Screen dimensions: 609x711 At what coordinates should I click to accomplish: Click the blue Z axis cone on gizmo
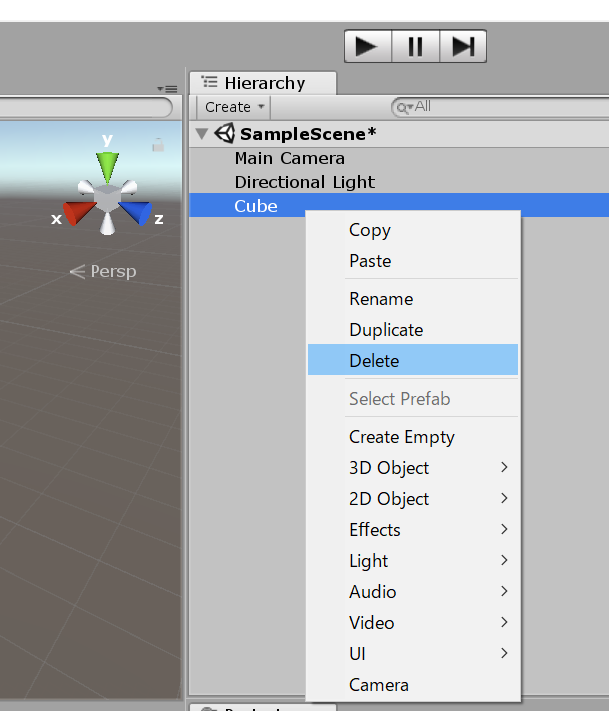point(136,213)
